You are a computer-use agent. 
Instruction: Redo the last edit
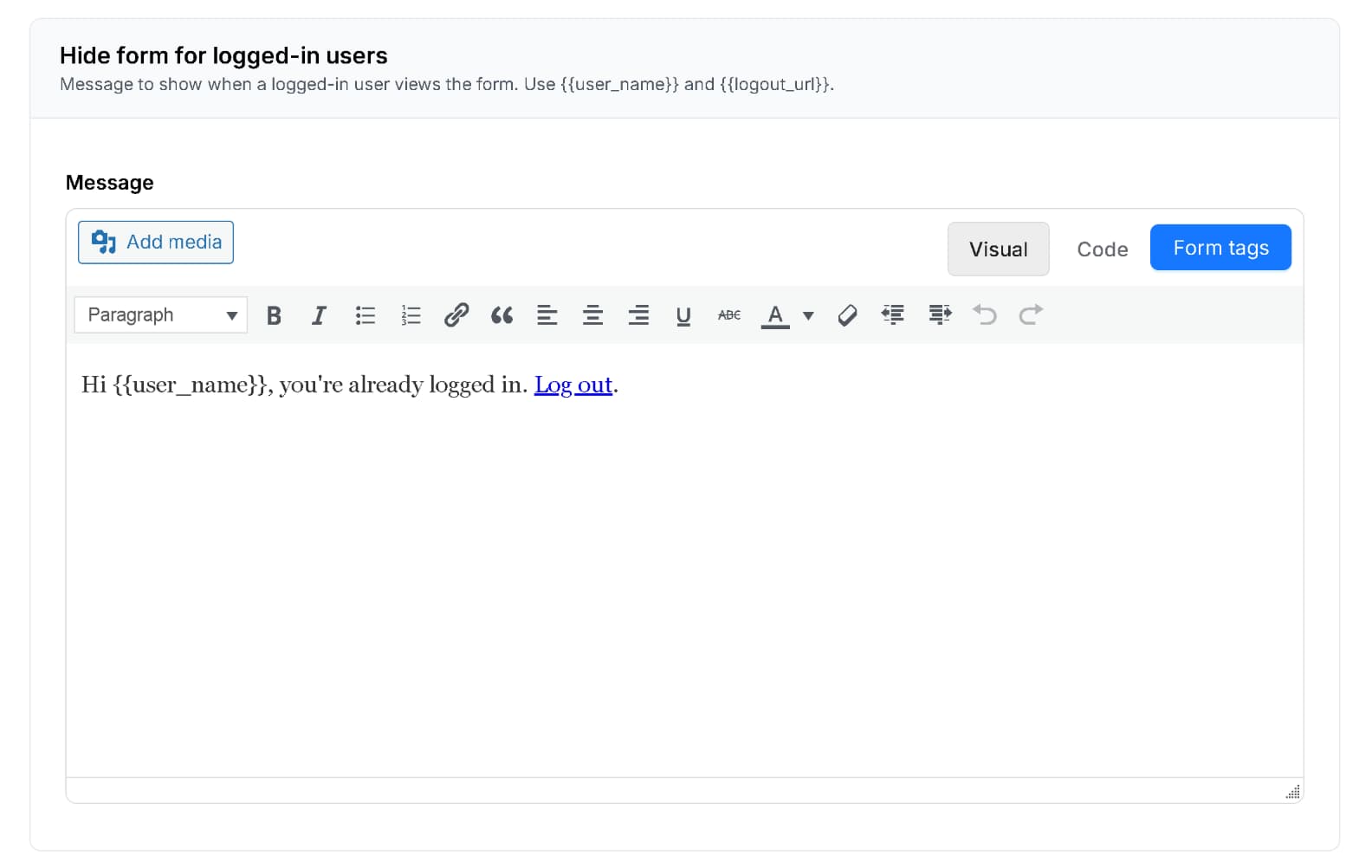click(1031, 315)
